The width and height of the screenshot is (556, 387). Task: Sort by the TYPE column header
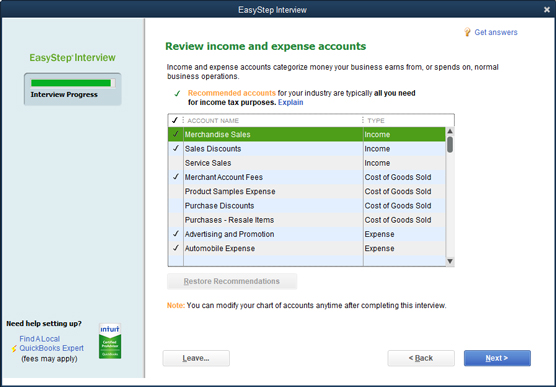click(x=376, y=121)
